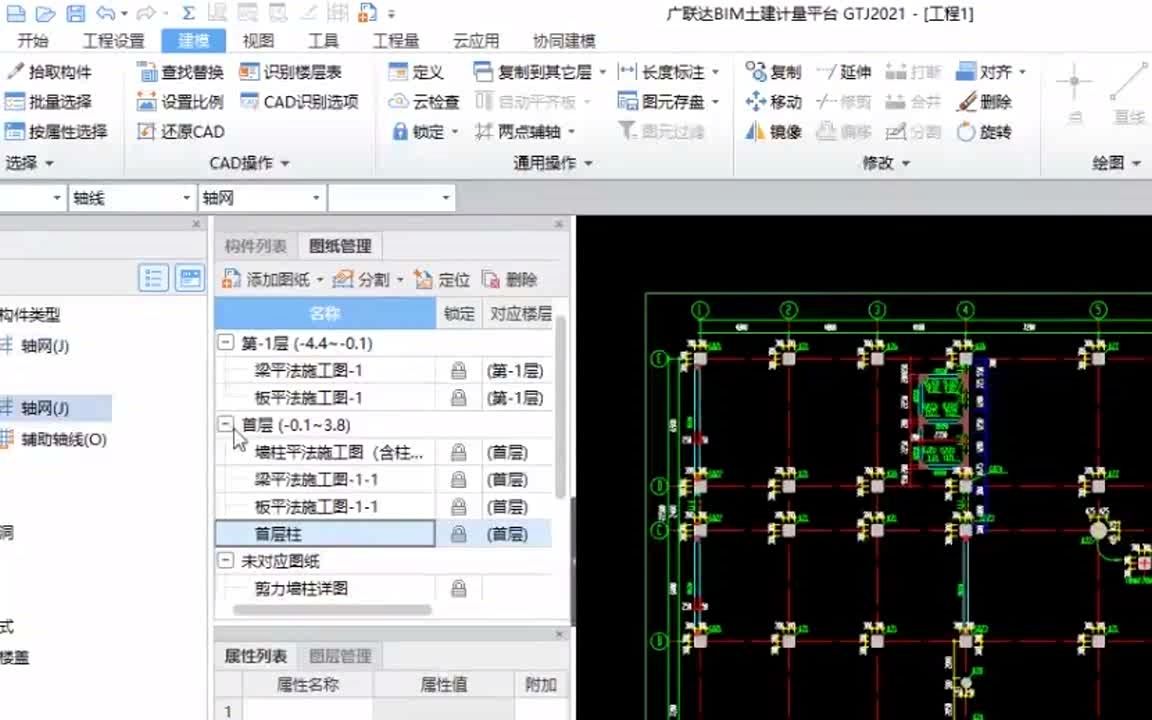Select the 拾取构件 tool

(48, 71)
